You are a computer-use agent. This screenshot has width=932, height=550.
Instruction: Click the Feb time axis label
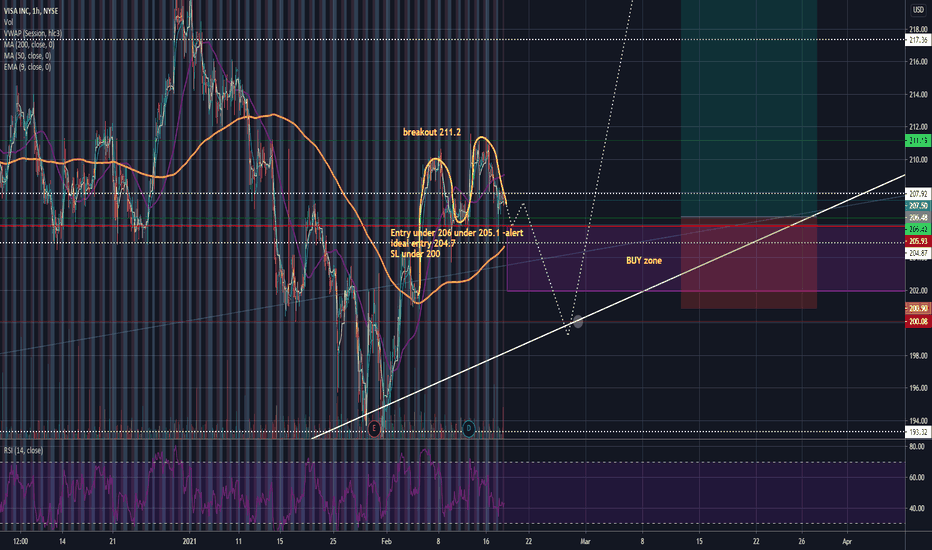point(386,542)
